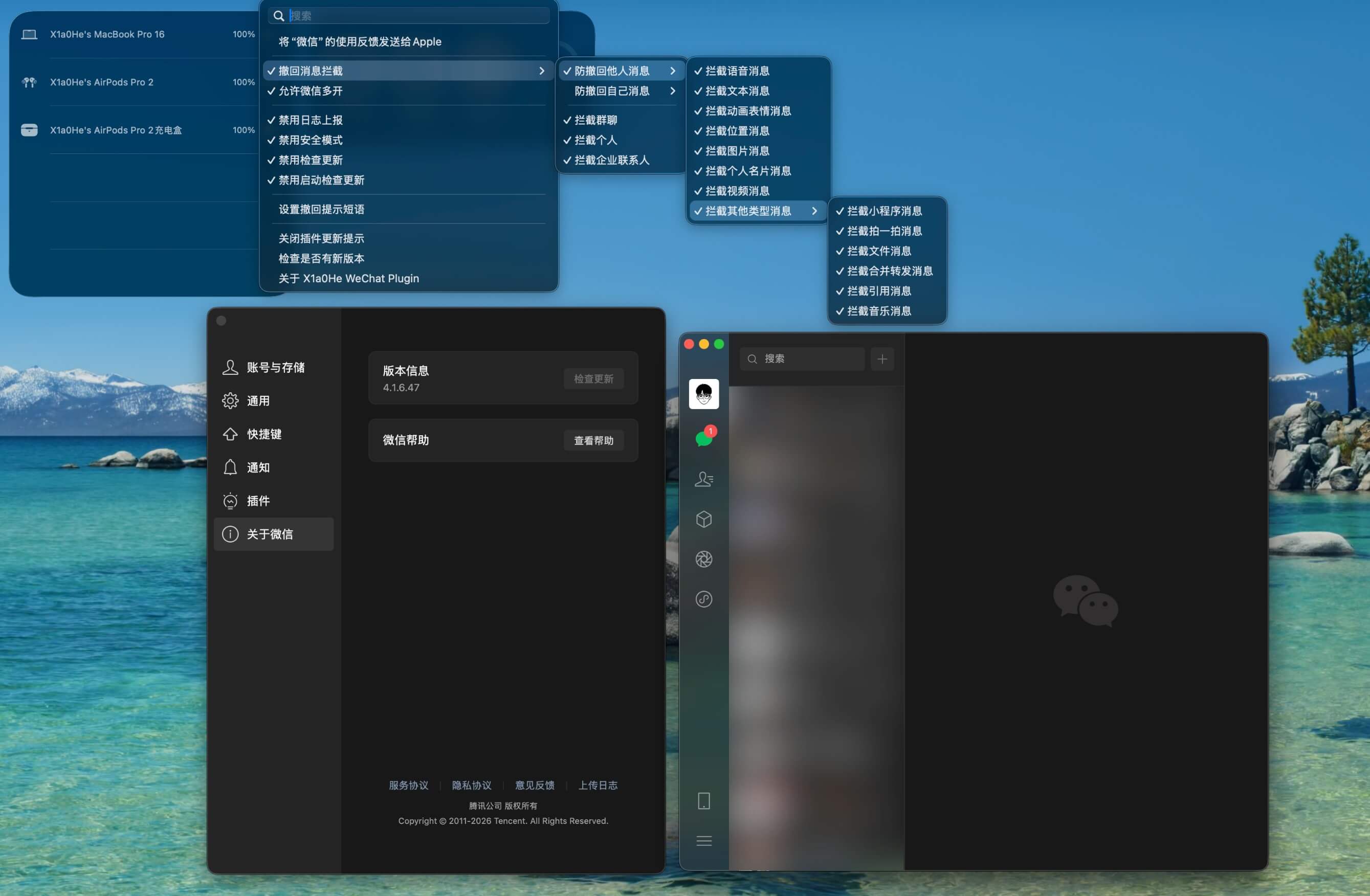Toggle 允许微信多开 option

pos(311,91)
